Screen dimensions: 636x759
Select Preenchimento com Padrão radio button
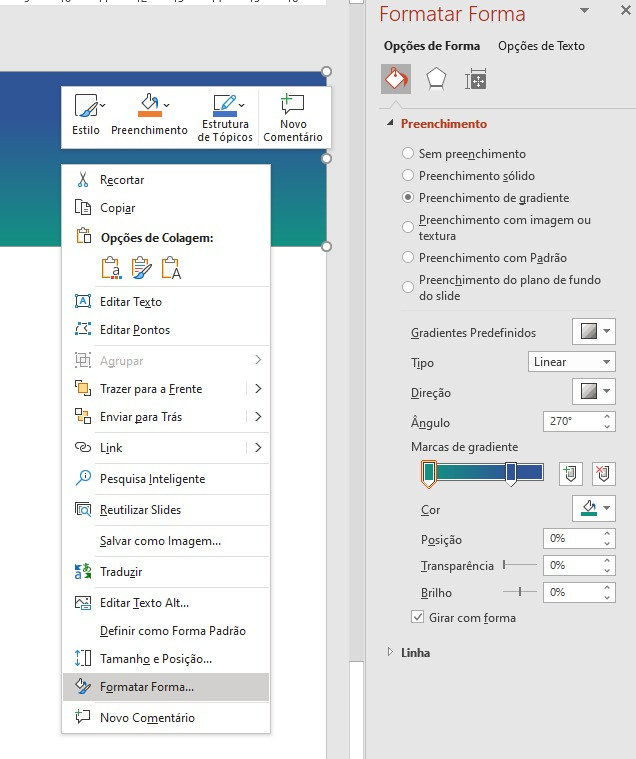click(408, 258)
